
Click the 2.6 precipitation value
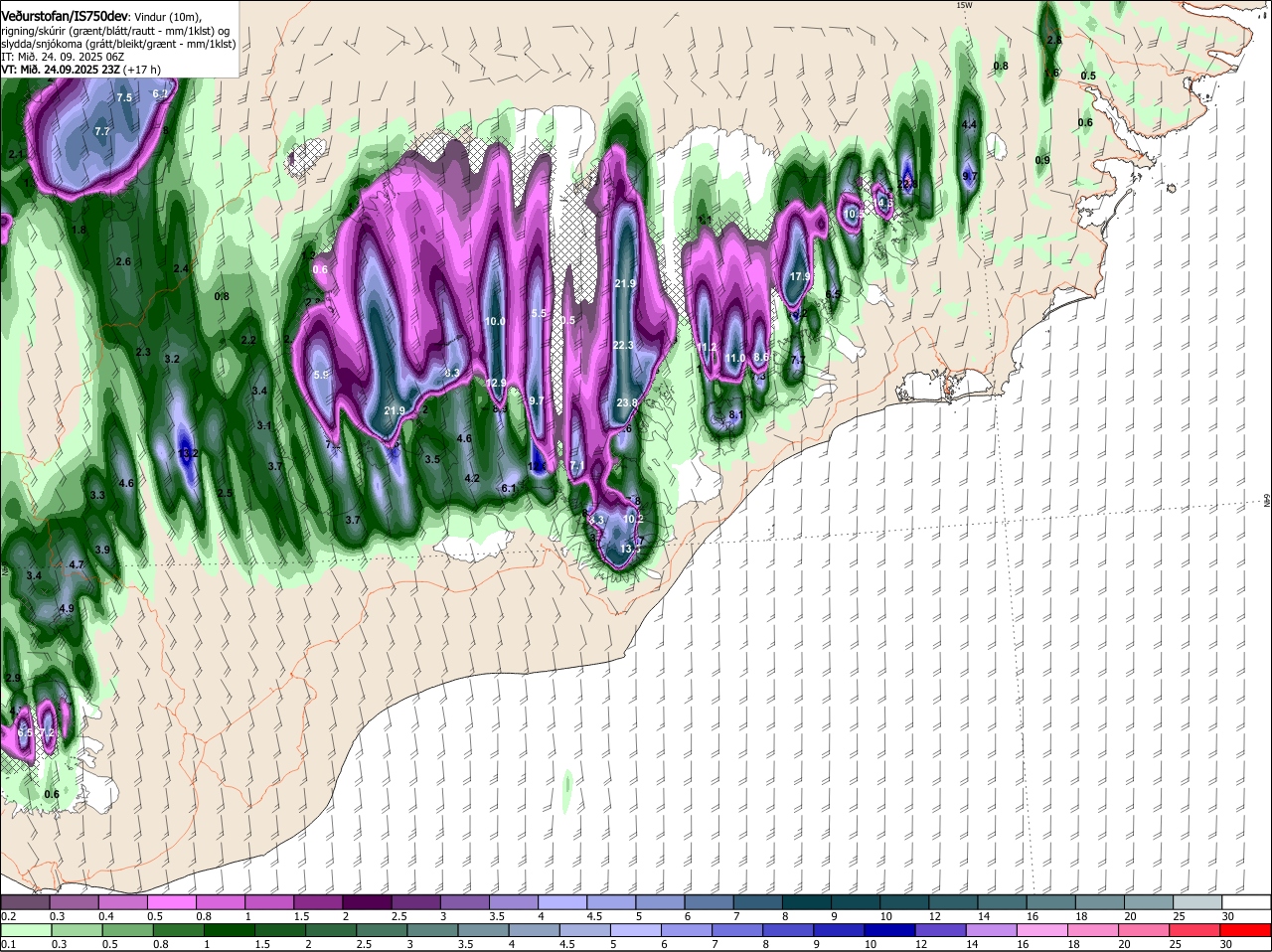pyautogui.click(x=123, y=261)
